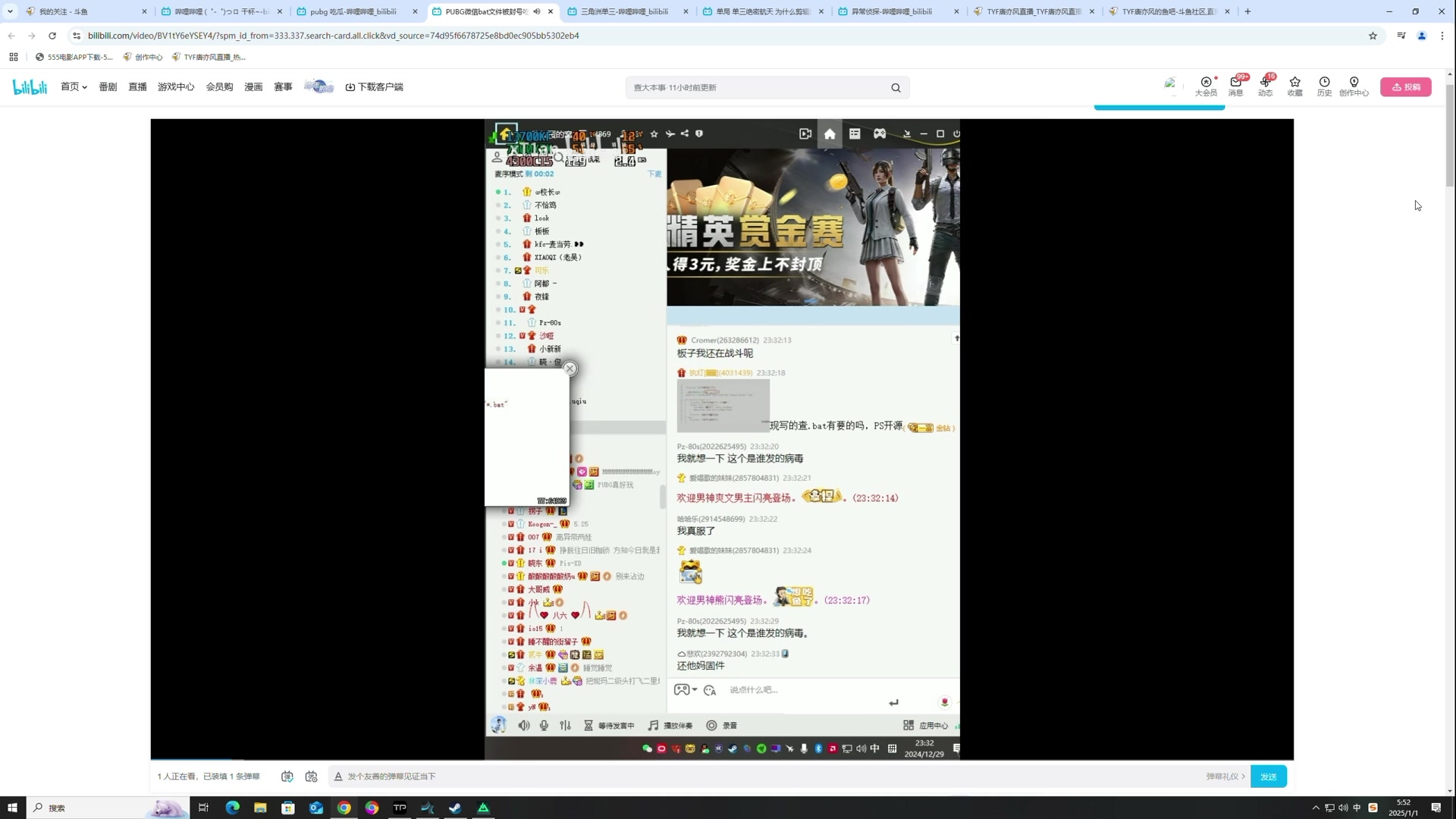Click the blue 发送 send button
The image size is (1456, 819).
(x=1268, y=777)
